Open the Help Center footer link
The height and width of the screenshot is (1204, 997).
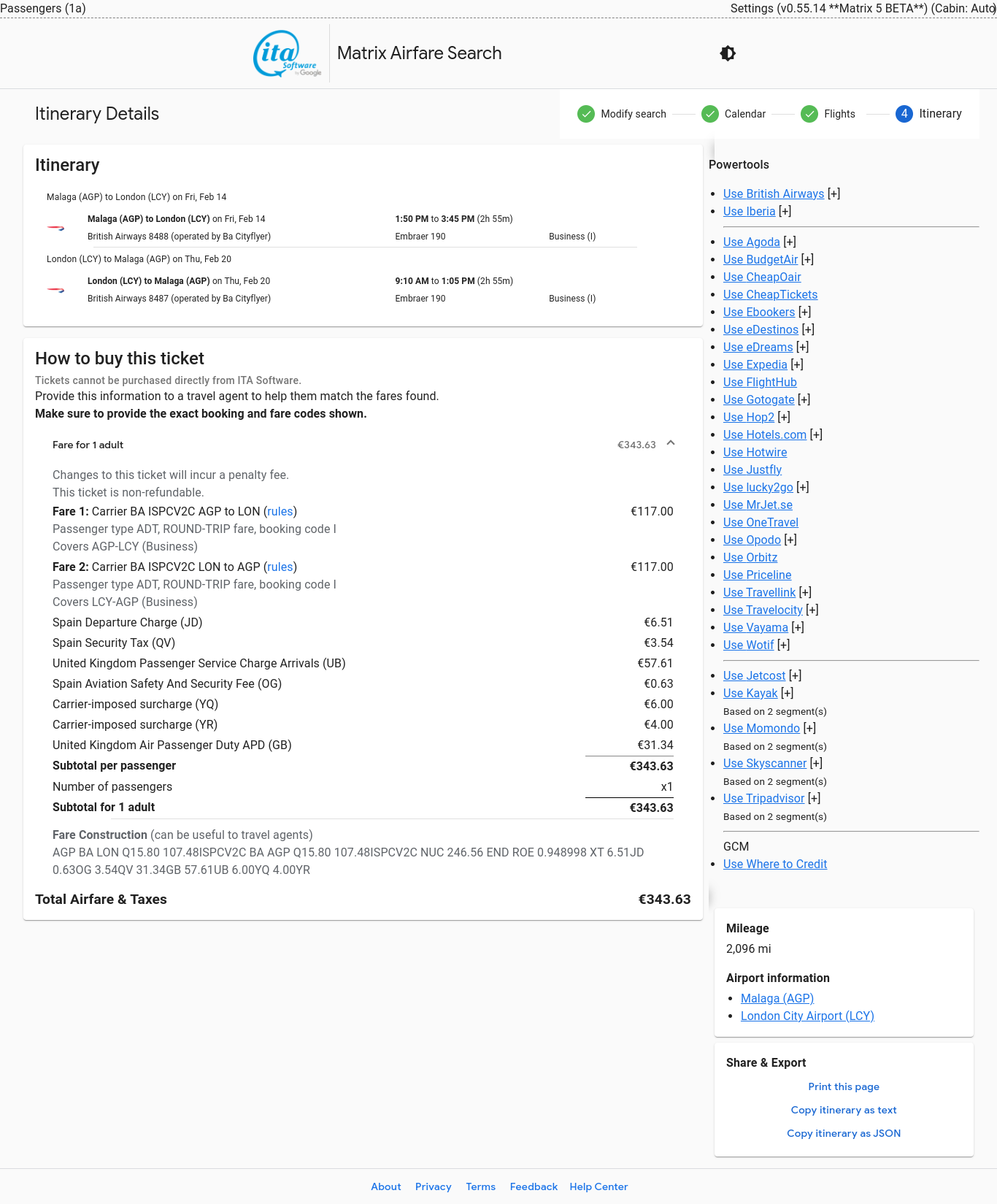click(598, 1186)
